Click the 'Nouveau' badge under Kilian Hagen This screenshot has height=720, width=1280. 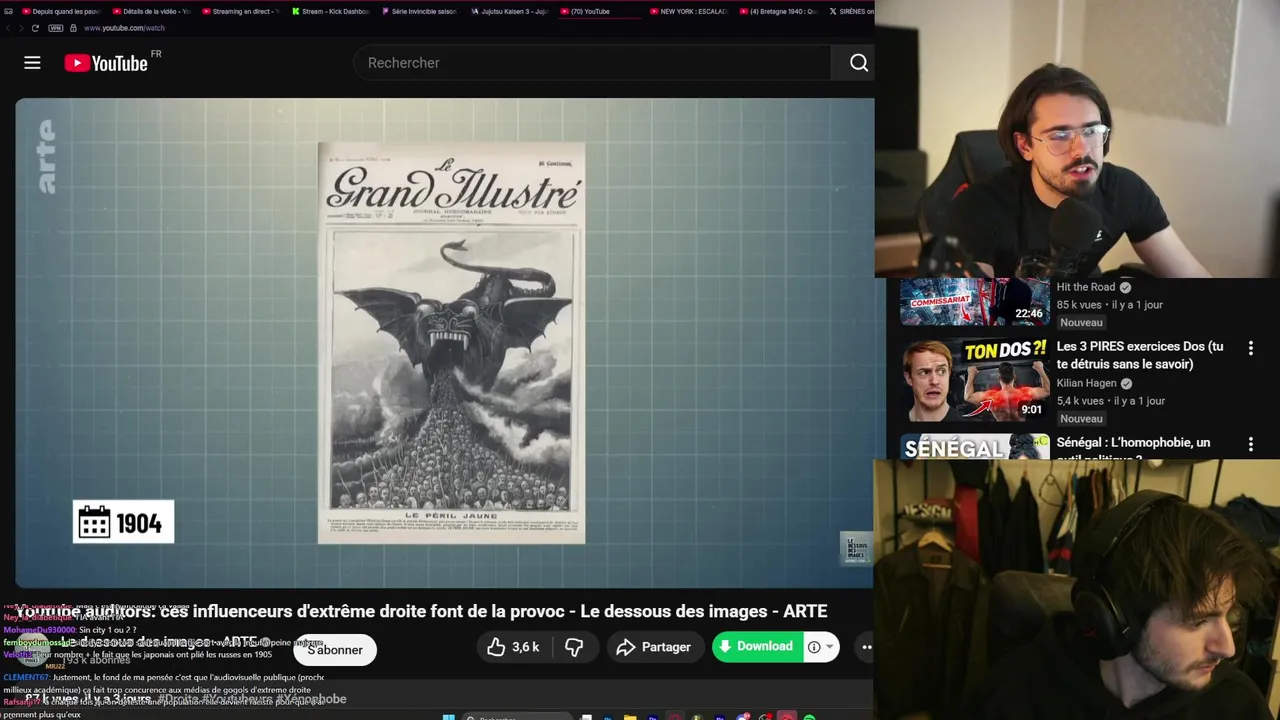click(x=1081, y=419)
